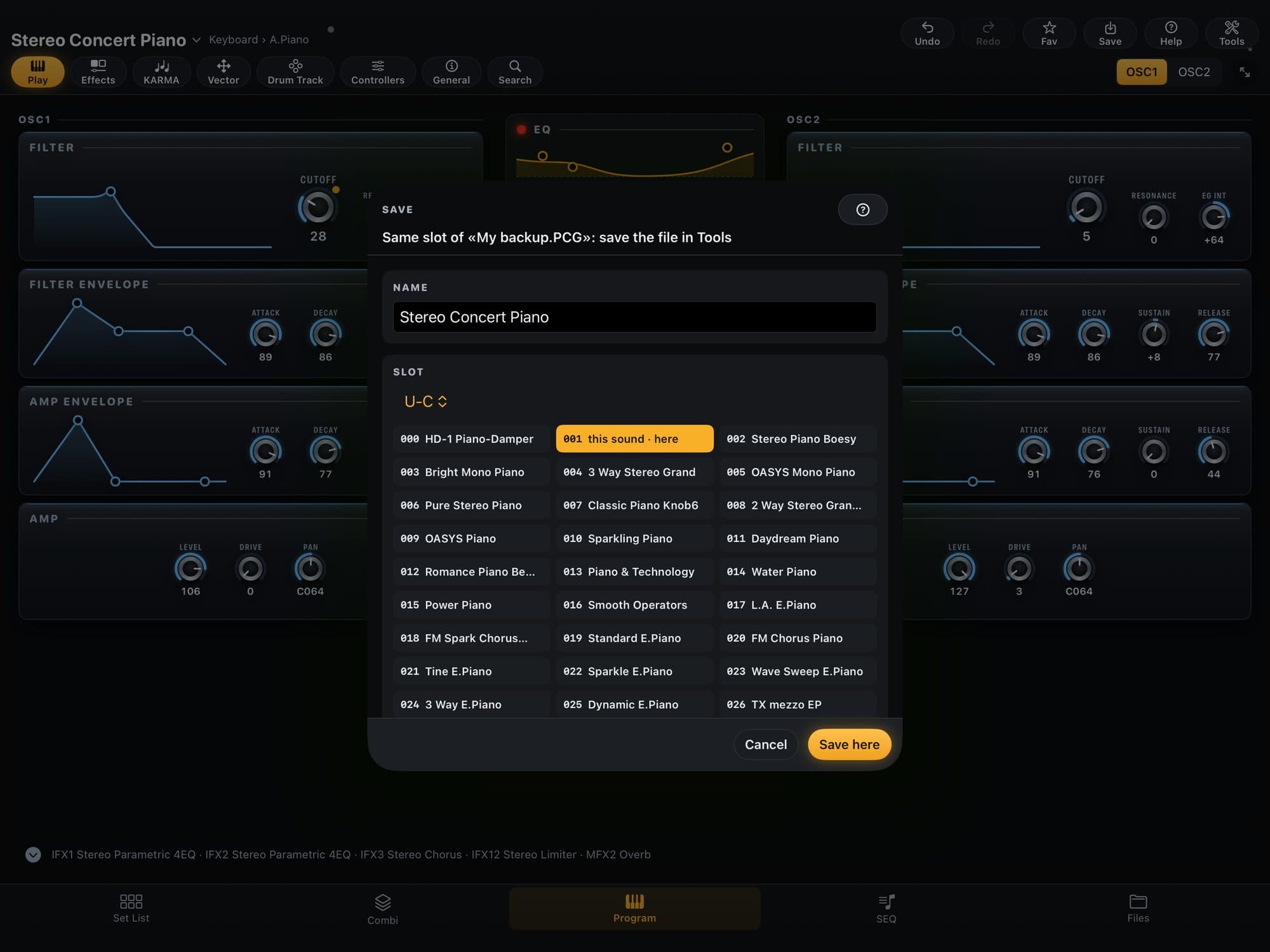Open the Effects page
Screen dimensions: 1270x952
98,72
